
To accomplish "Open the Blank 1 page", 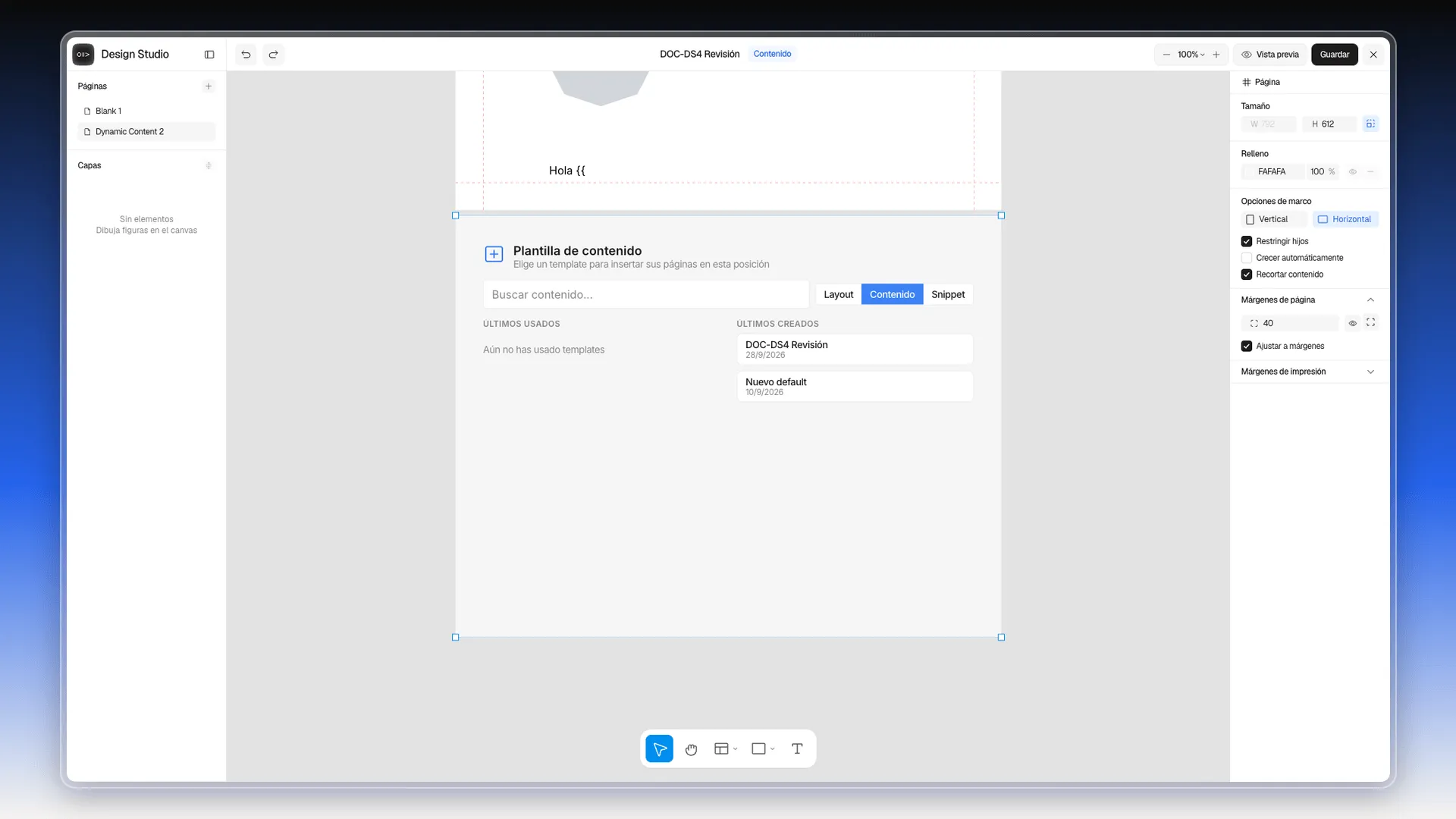I will pos(146,111).
